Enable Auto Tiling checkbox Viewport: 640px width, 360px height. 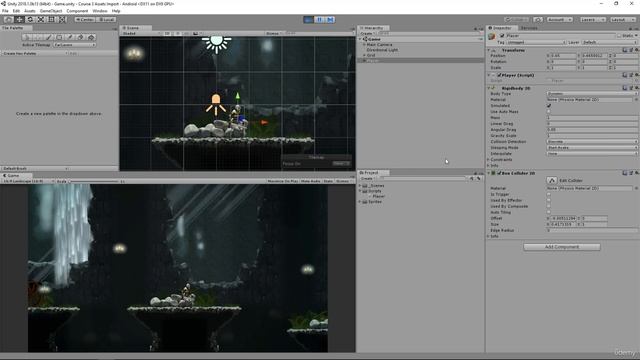[x=549, y=212]
